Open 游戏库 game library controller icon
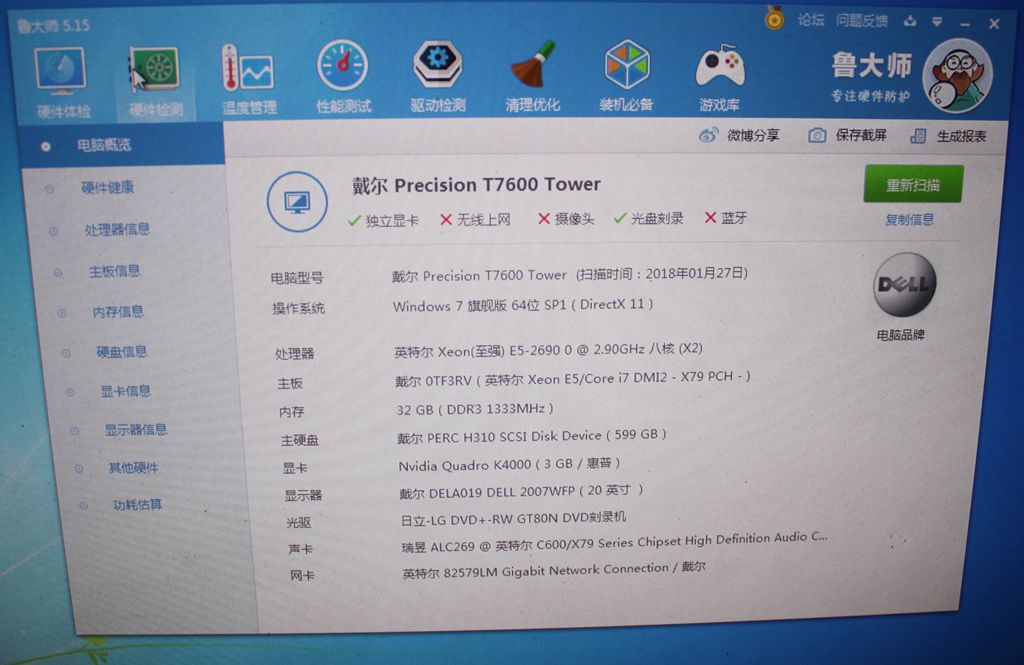 click(719, 77)
